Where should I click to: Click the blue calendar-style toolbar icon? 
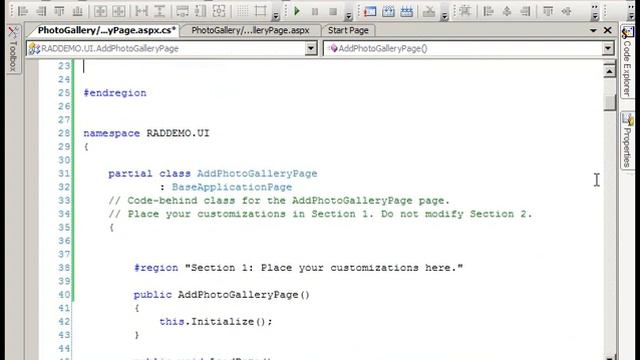click(x=388, y=11)
